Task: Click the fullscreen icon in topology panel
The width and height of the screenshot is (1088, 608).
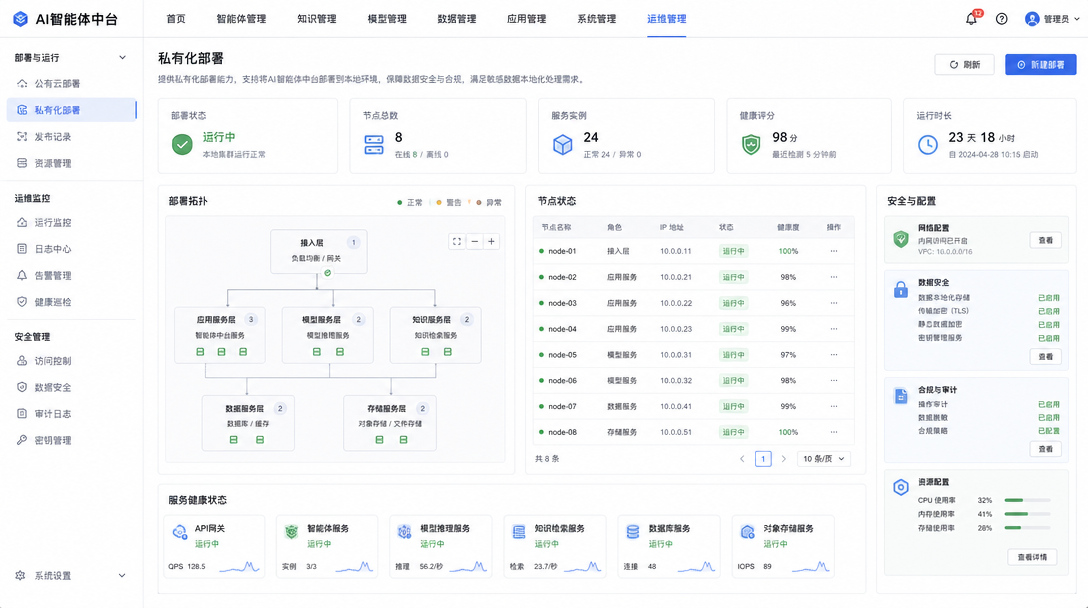Action: click(457, 242)
